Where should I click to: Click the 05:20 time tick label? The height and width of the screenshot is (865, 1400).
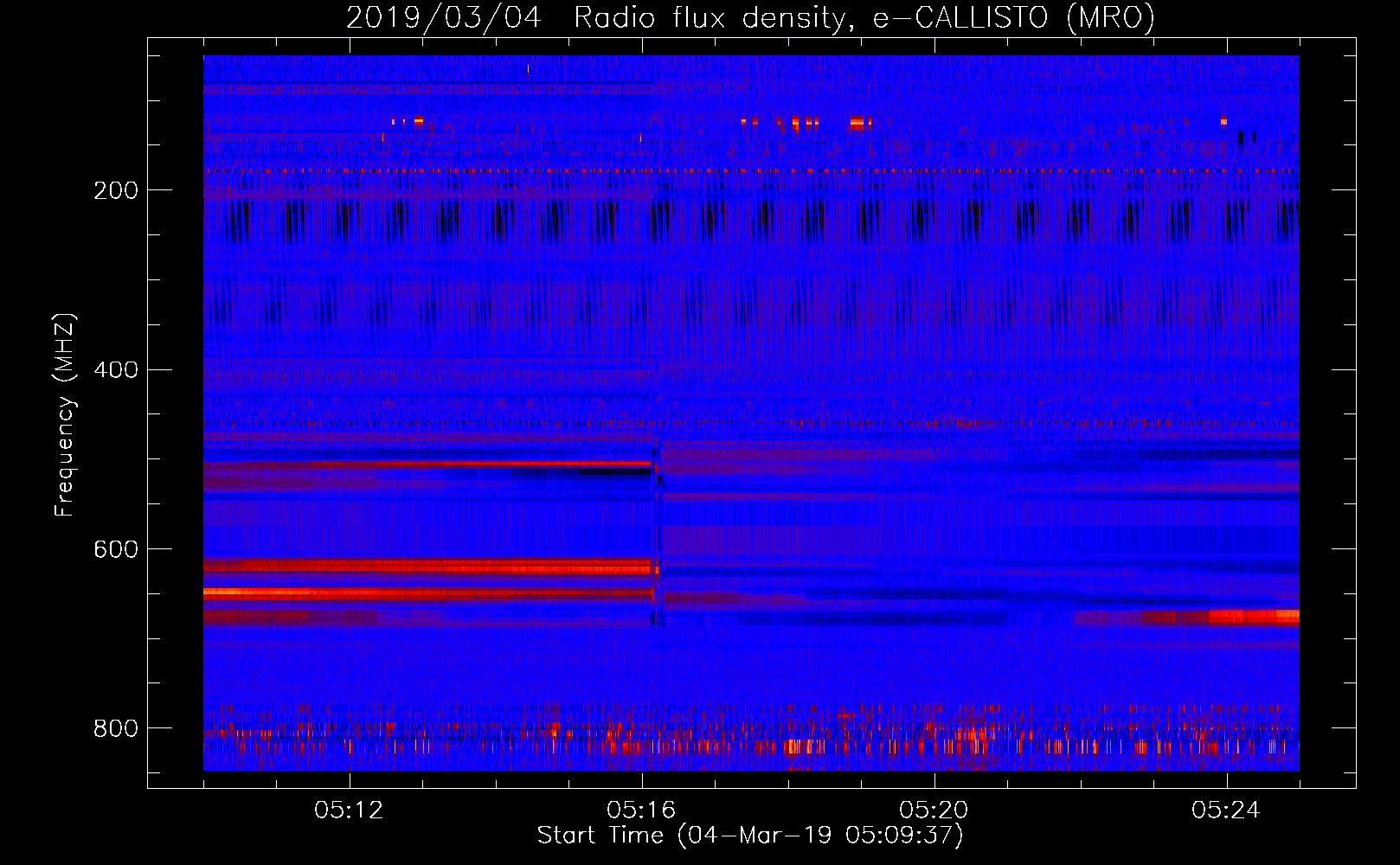934,811
